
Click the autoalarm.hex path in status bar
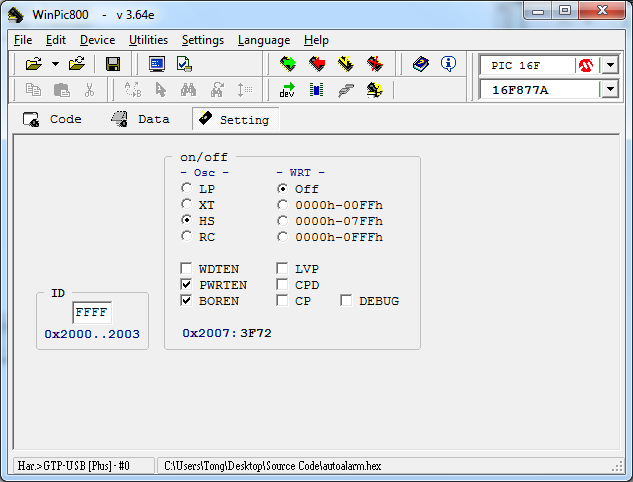272,466
